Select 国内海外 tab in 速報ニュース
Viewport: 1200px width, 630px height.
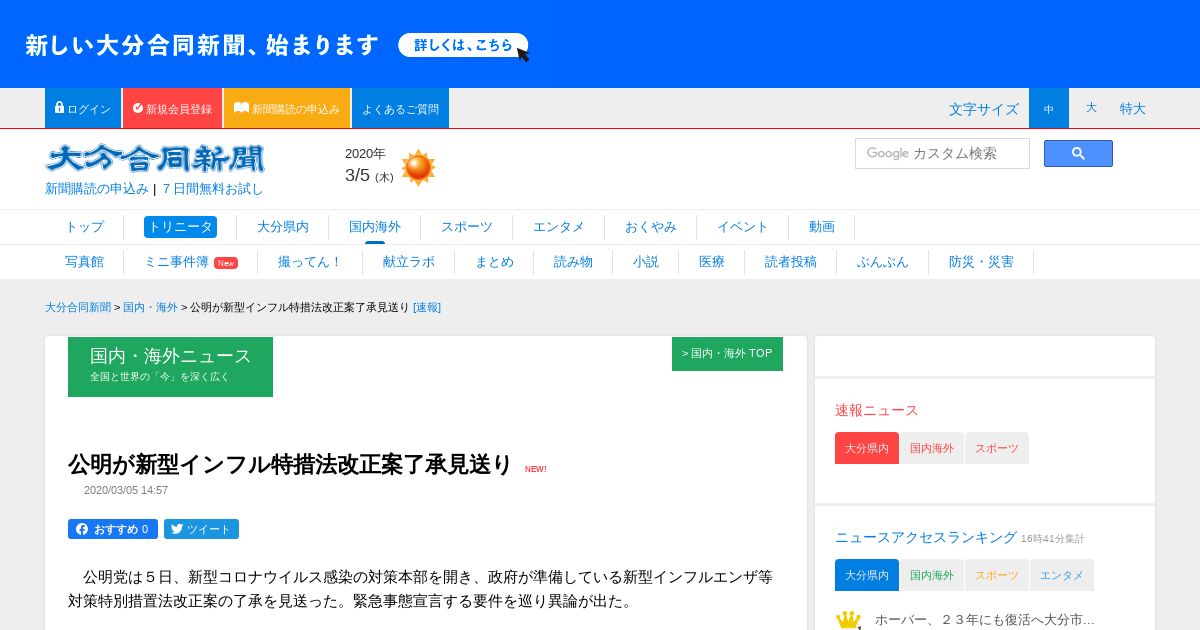click(932, 448)
